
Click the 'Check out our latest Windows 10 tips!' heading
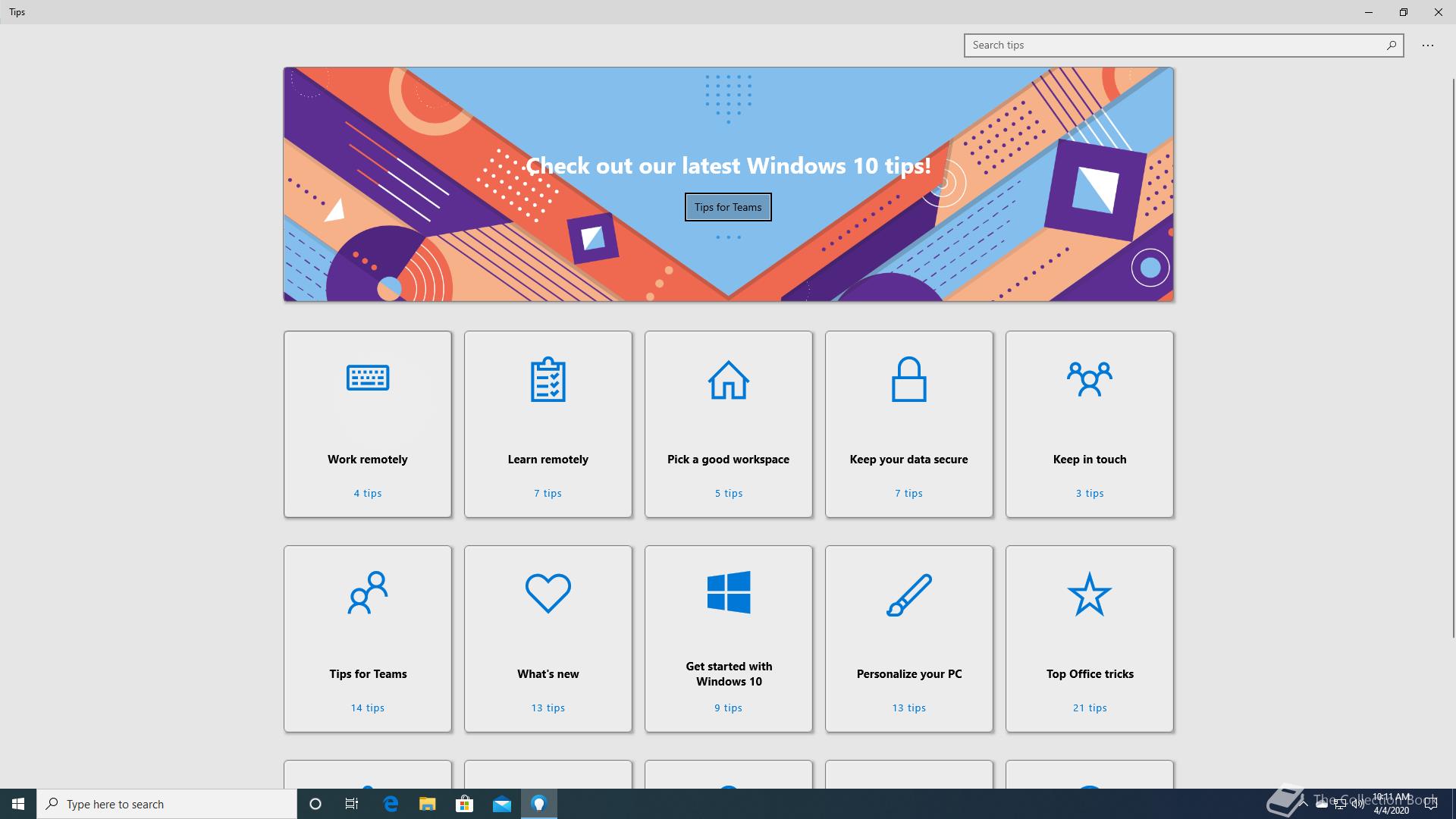coord(728,165)
